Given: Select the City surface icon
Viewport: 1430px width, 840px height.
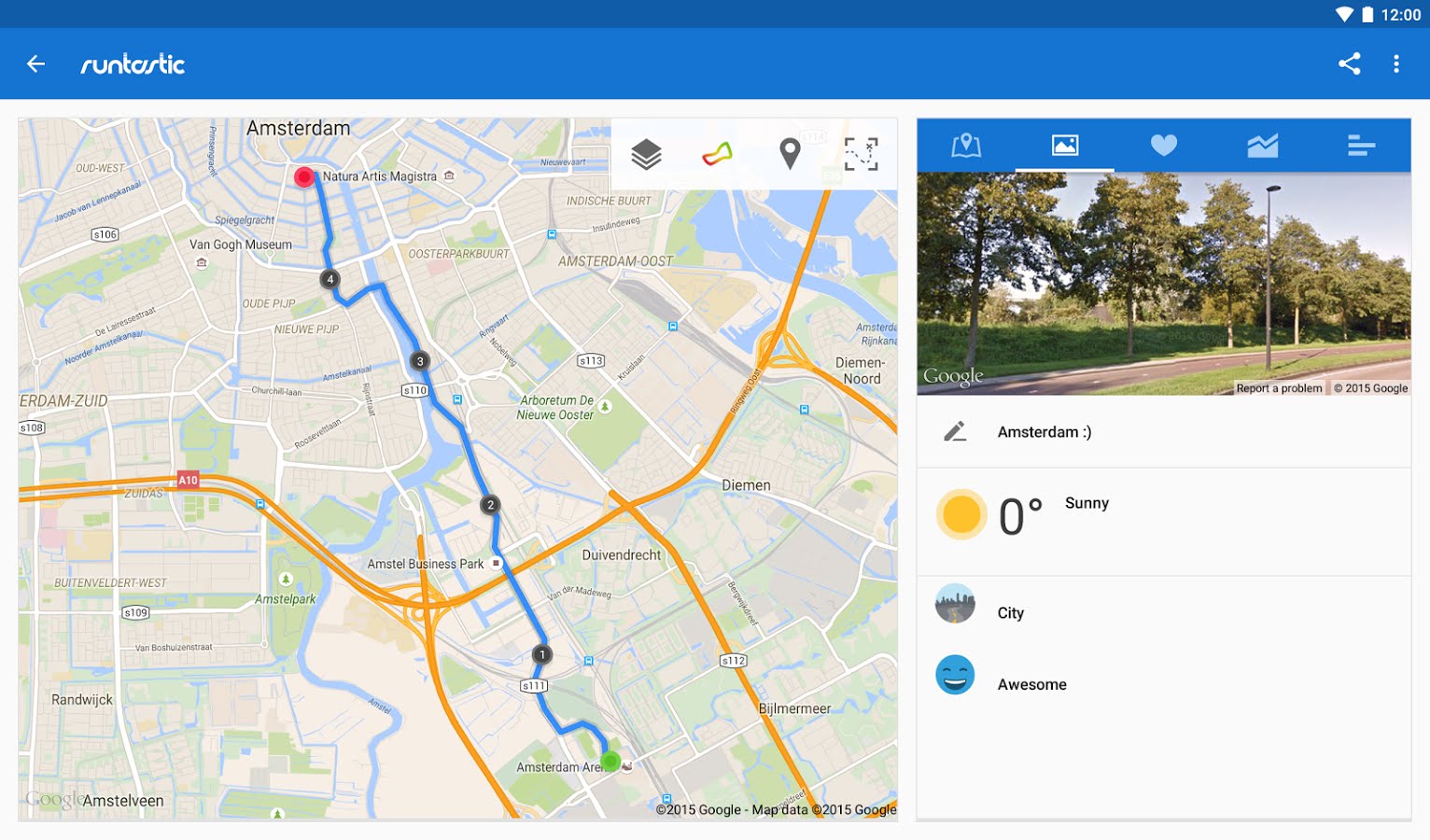Looking at the screenshot, I should (x=955, y=604).
